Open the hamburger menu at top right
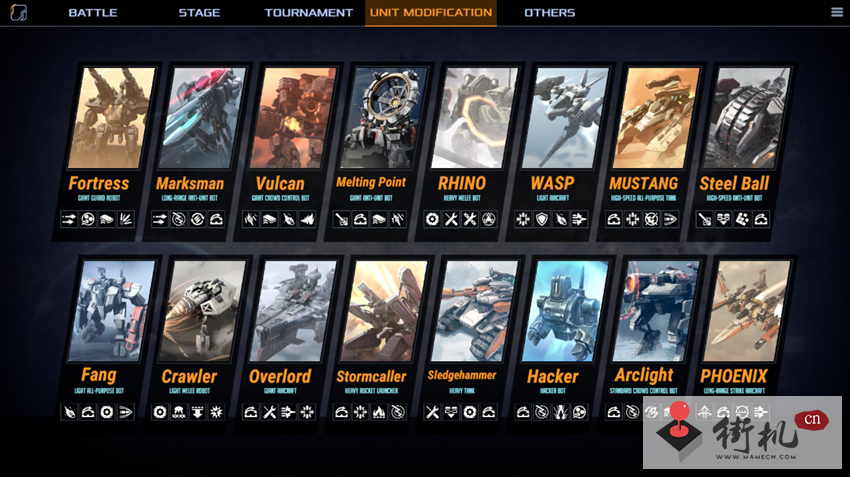Image resolution: width=850 pixels, height=477 pixels. point(837,12)
